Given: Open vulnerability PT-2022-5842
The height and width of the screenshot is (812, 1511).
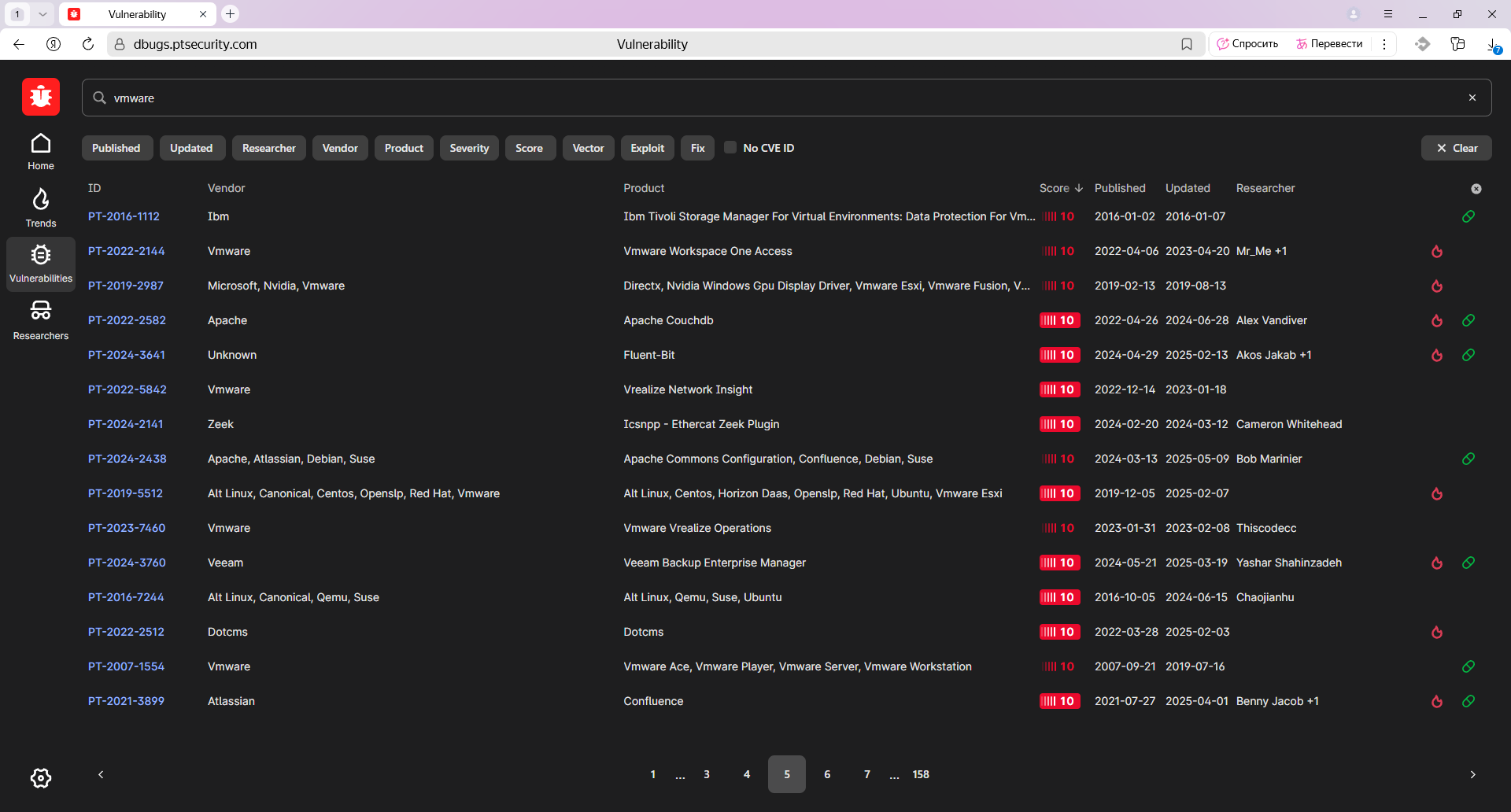Looking at the screenshot, I should click(127, 389).
